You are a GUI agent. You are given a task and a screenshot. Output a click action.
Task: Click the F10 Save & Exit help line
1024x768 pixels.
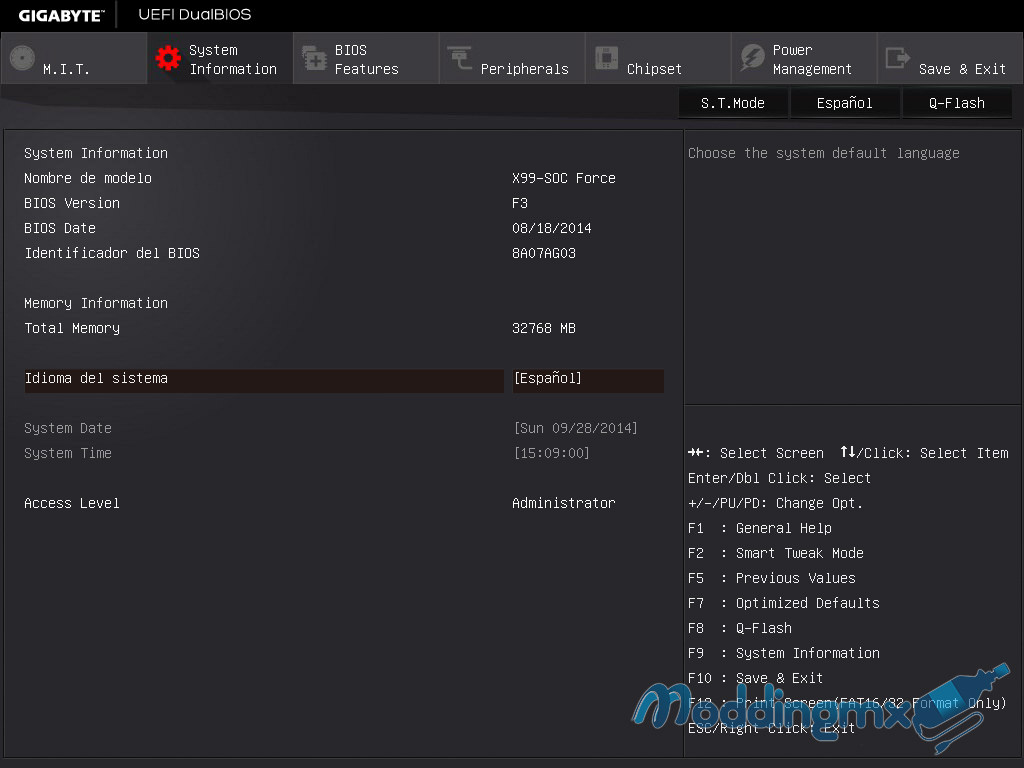(x=756, y=679)
